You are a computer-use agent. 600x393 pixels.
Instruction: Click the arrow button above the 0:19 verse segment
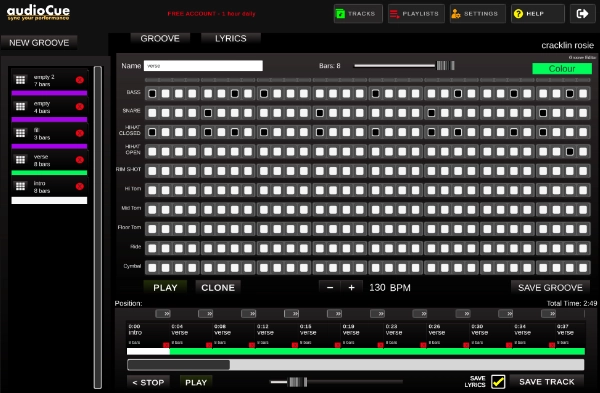tap(377, 314)
